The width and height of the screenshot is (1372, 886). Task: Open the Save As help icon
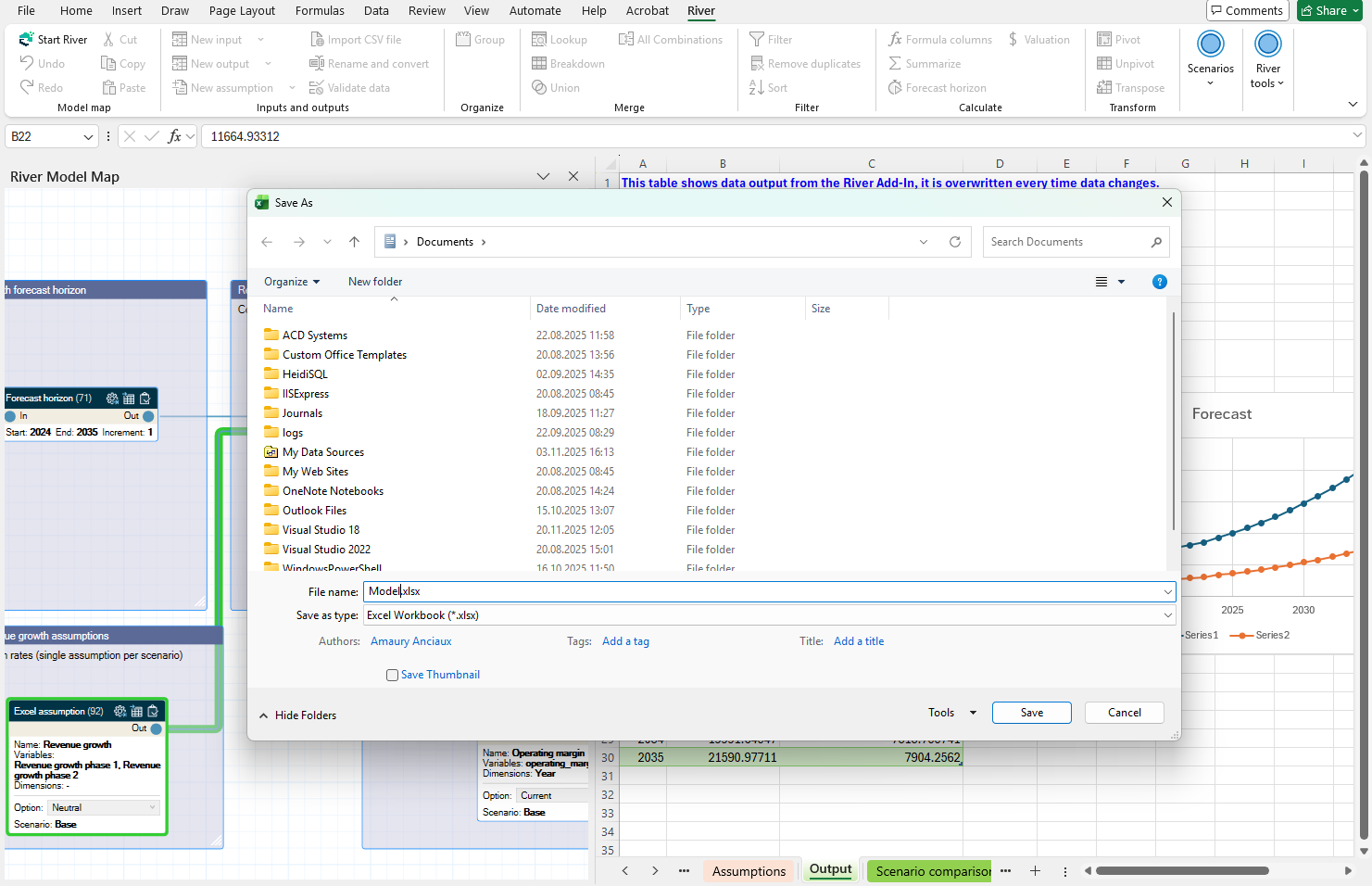click(x=1159, y=282)
